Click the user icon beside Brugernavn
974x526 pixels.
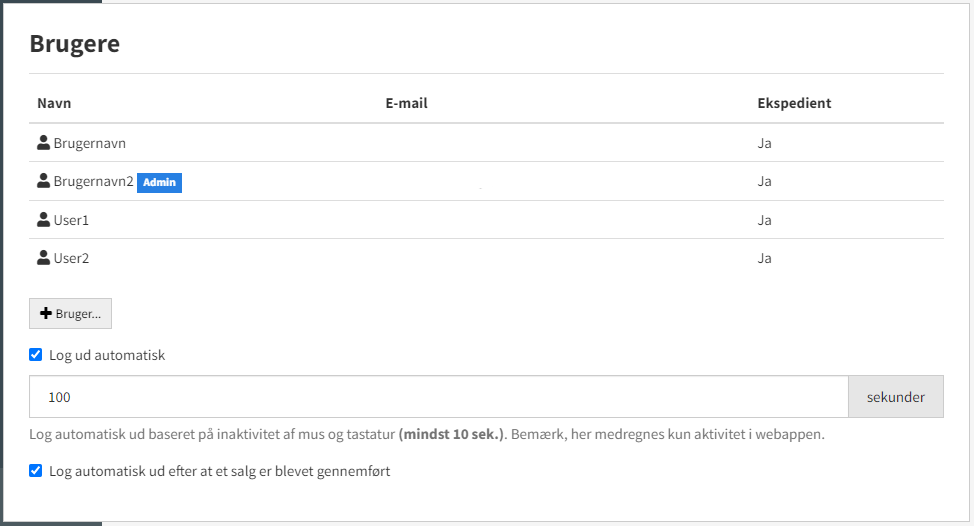click(43, 143)
